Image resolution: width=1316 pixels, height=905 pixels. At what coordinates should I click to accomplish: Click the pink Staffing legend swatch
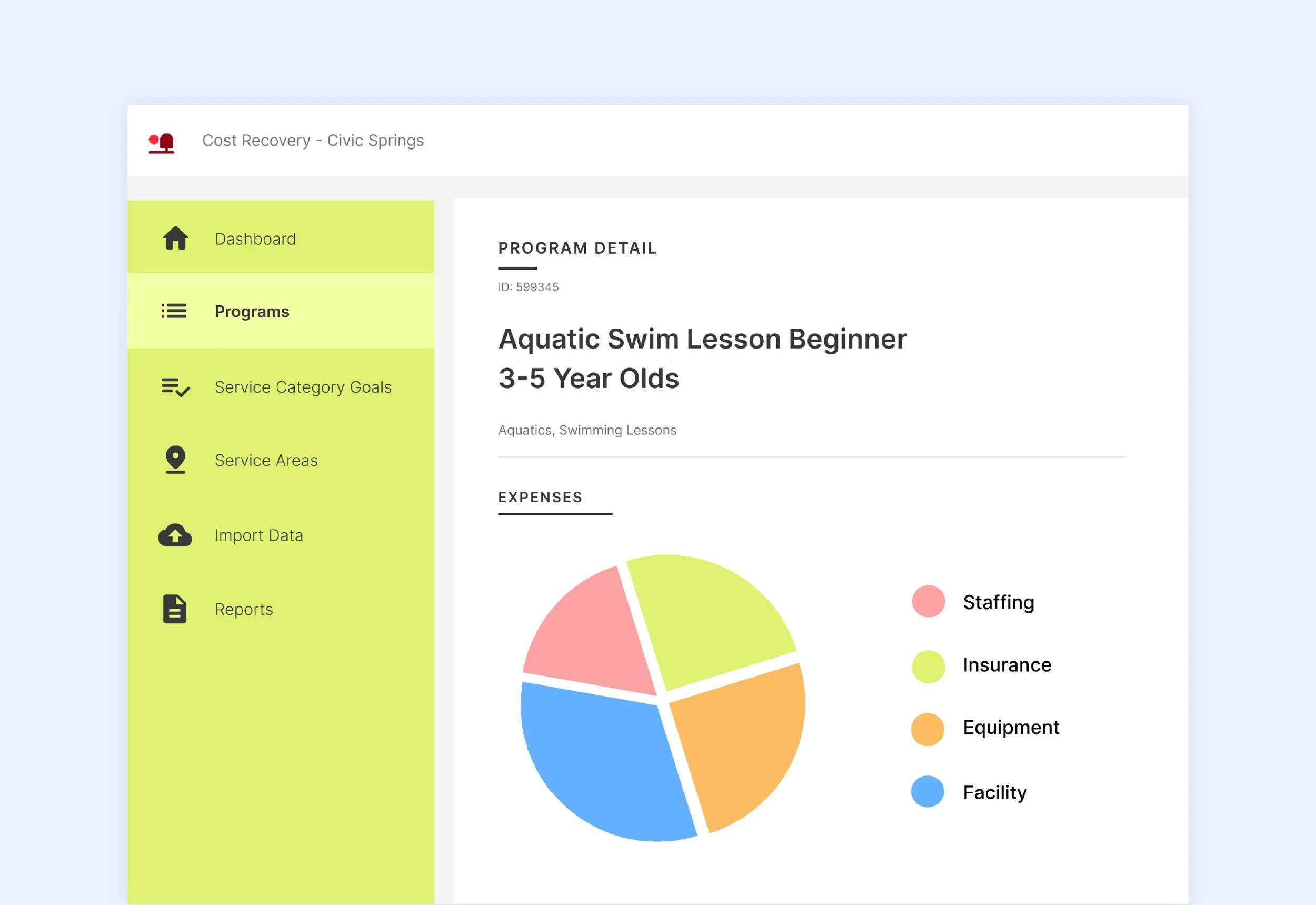(x=928, y=601)
